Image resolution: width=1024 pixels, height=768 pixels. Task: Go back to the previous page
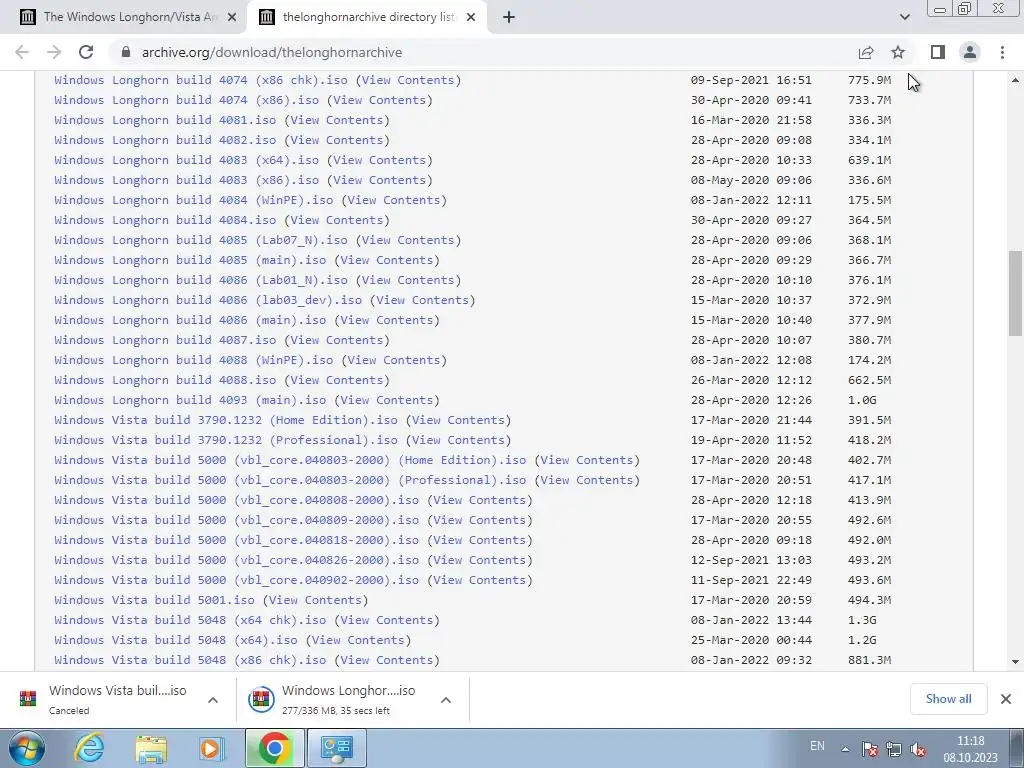(x=22, y=52)
